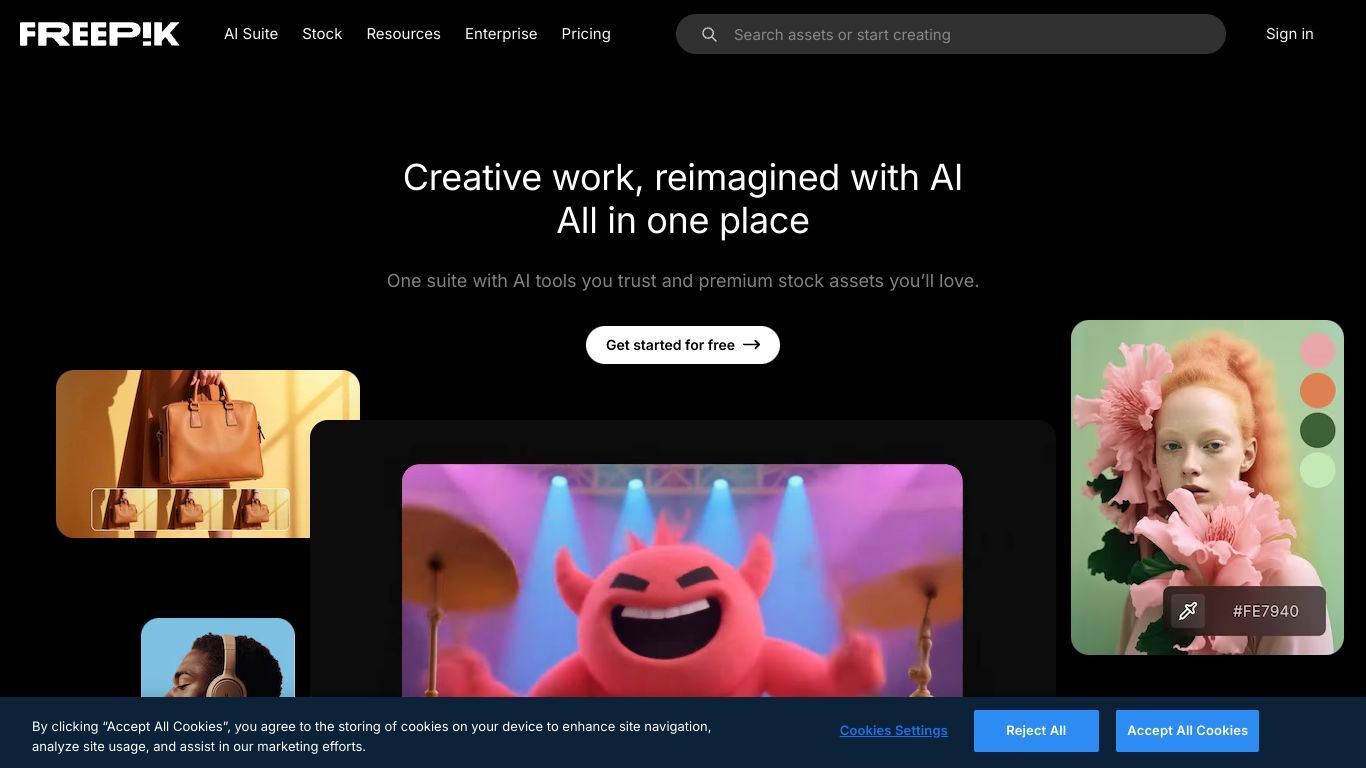Open the Enterprise menu item

pyautogui.click(x=501, y=34)
